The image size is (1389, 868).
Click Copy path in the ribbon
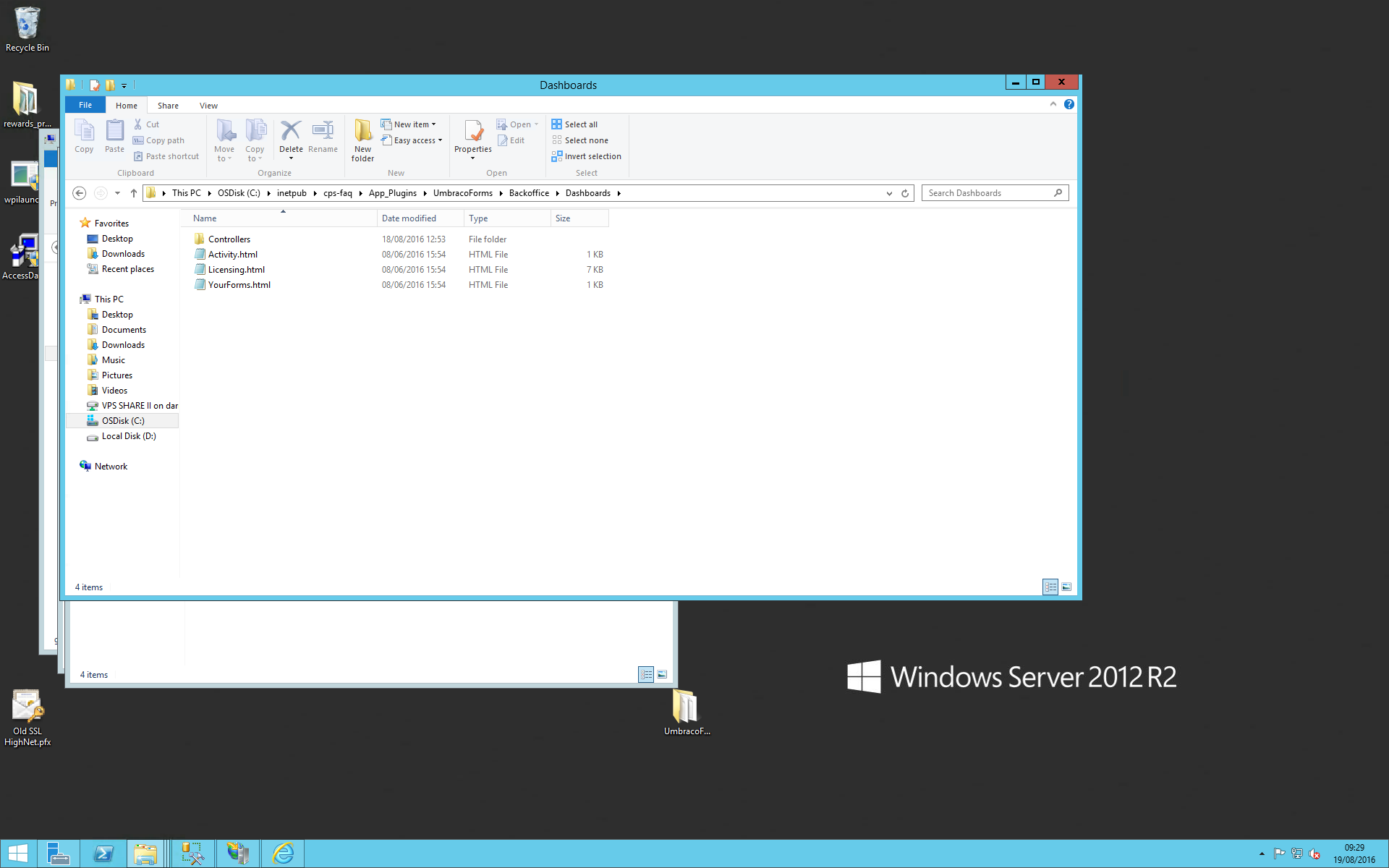[158, 140]
